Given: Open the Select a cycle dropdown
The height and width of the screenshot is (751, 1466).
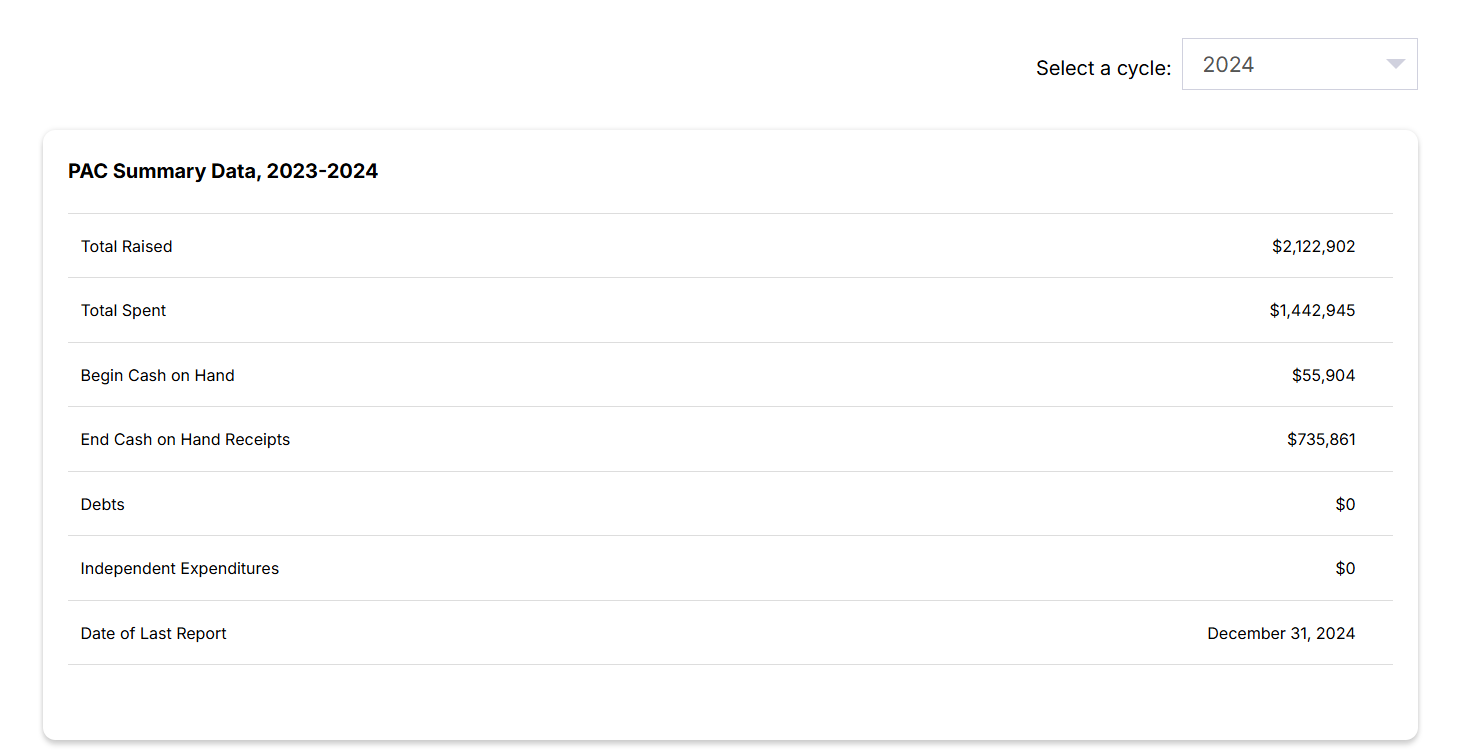Looking at the screenshot, I should point(1298,64).
